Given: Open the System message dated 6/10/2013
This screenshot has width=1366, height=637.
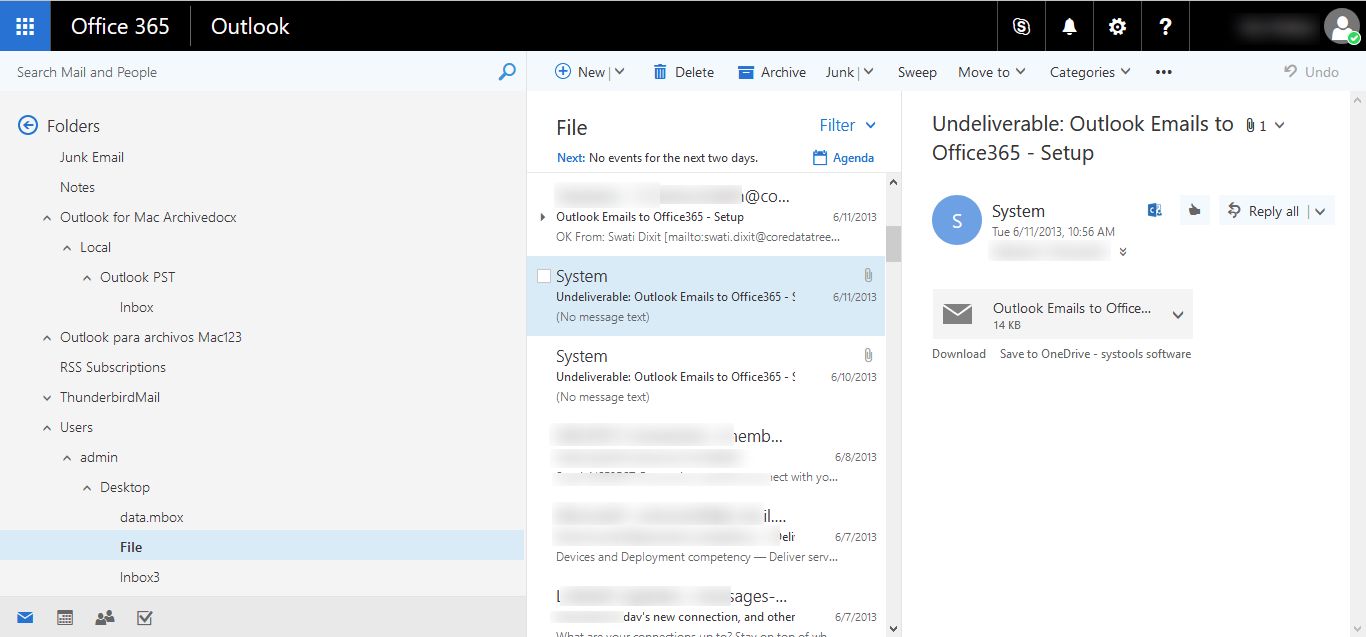Looking at the screenshot, I should click(706, 376).
